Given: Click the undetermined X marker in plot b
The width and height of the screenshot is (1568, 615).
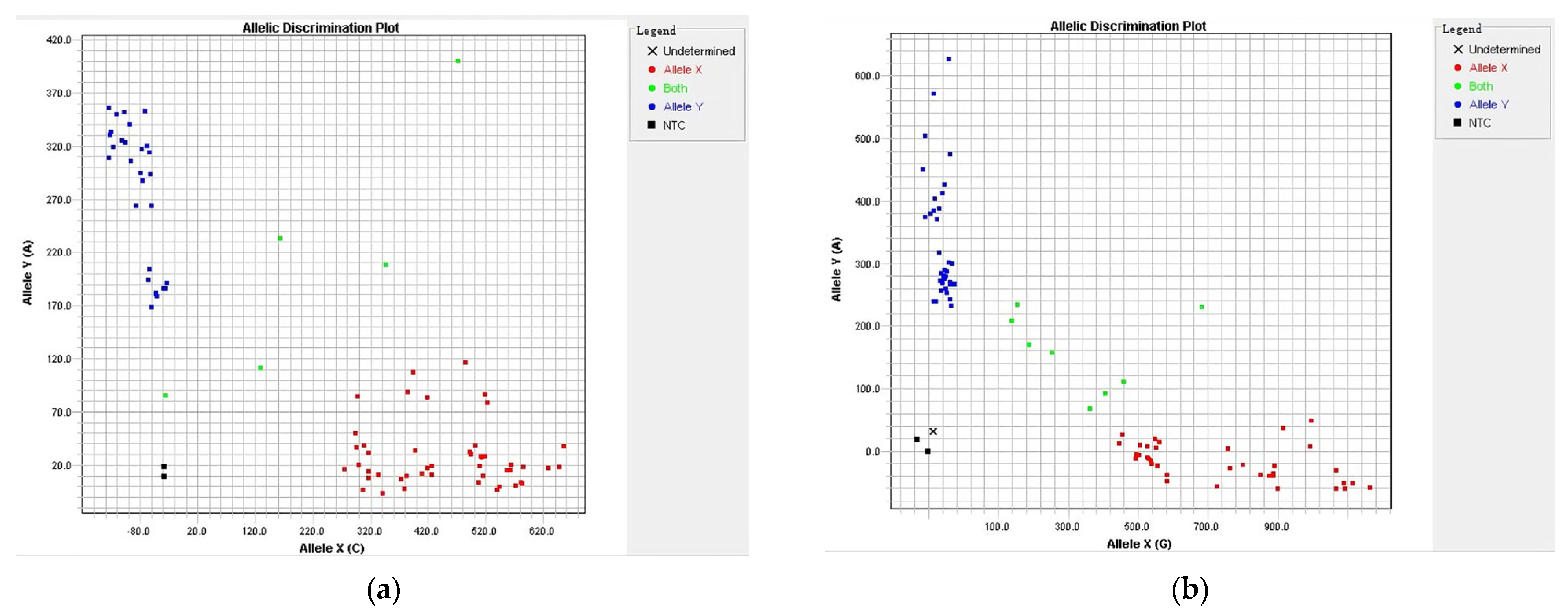Looking at the screenshot, I should coord(932,431).
